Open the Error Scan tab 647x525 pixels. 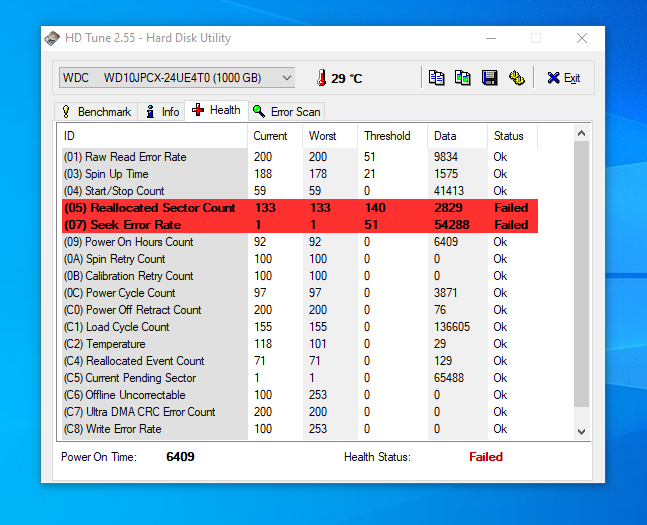coord(287,112)
